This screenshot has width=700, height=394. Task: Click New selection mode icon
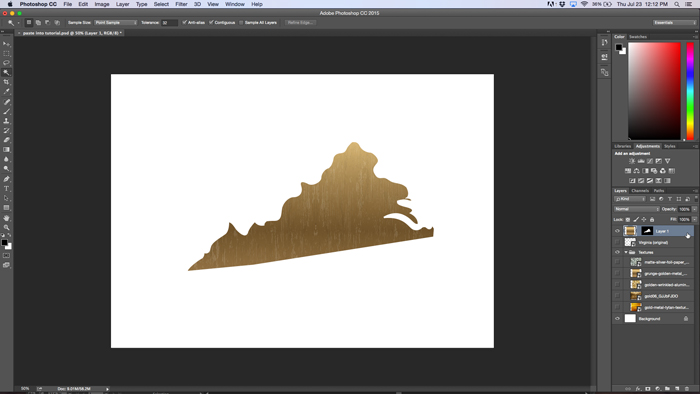coord(29,22)
